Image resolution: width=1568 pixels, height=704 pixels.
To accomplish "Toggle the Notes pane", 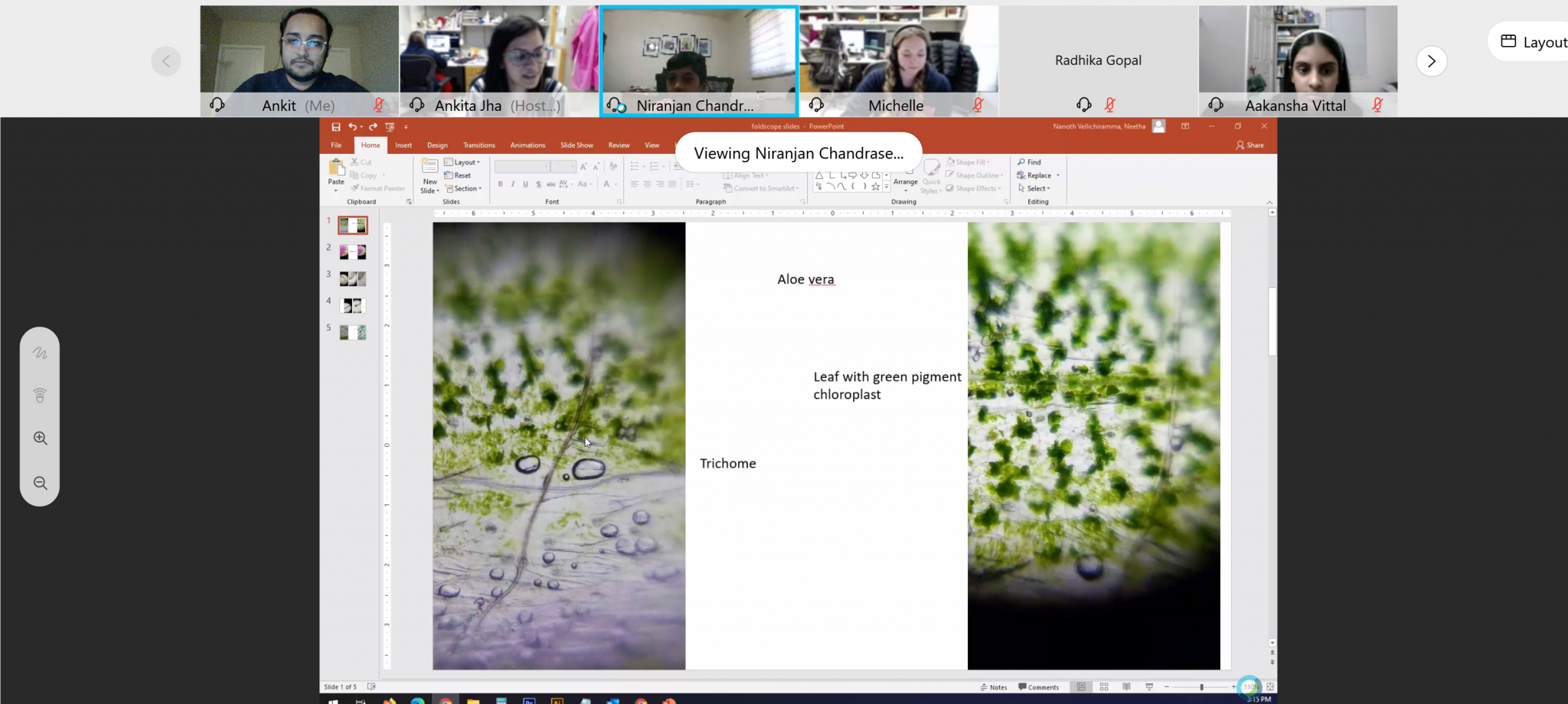I will pyautogui.click(x=994, y=687).
